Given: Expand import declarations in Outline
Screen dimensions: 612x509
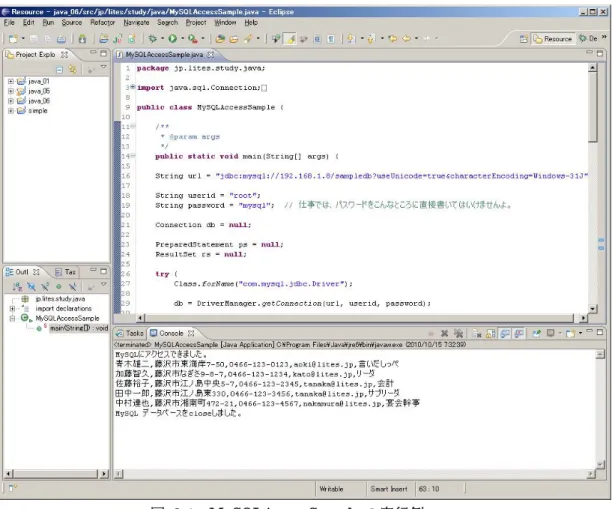Looking at the screenshot, I should [x=12, y=308].
